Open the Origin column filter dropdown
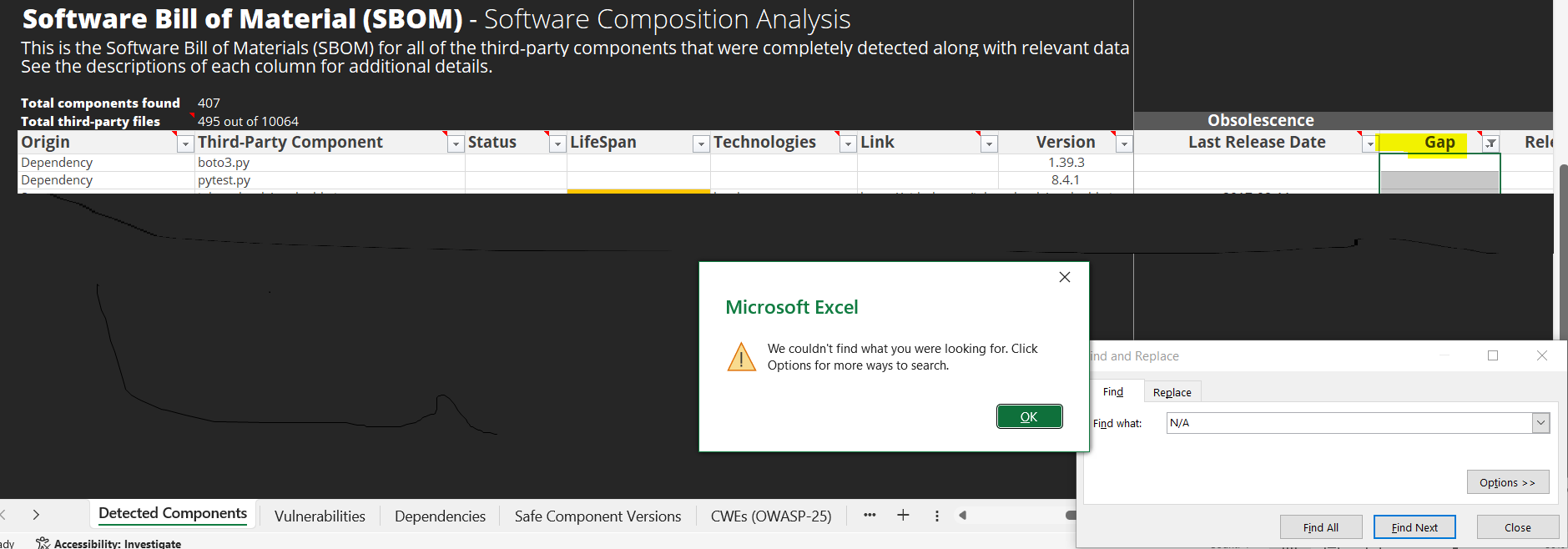Image resolution: width=1568 pixels, height=549 pixels. click(x=185, y=144)
